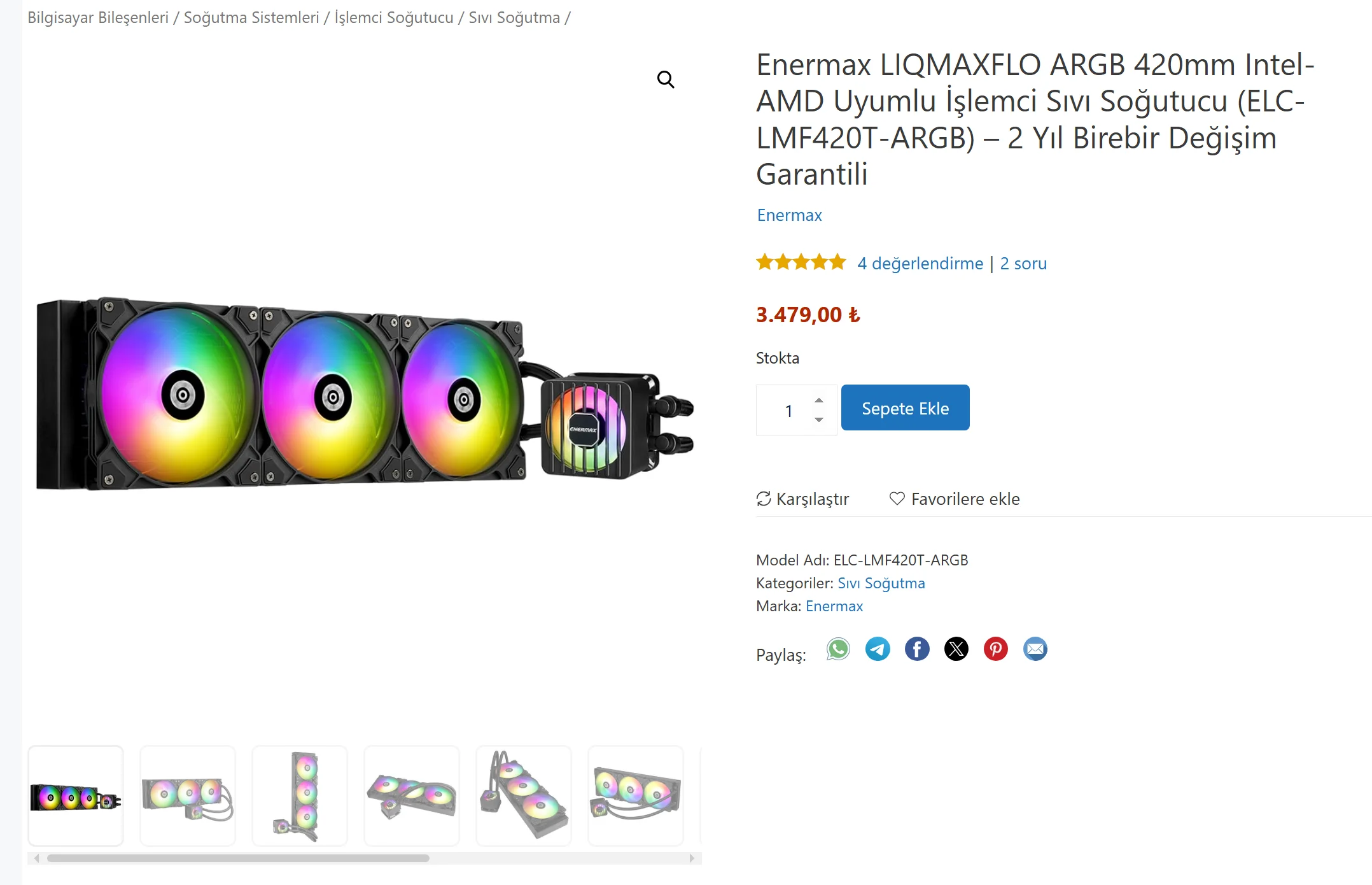This screenshot has height=885, width=1372.
Task: Select the vertical cooler thumbnail image
Action: (300, 796)
